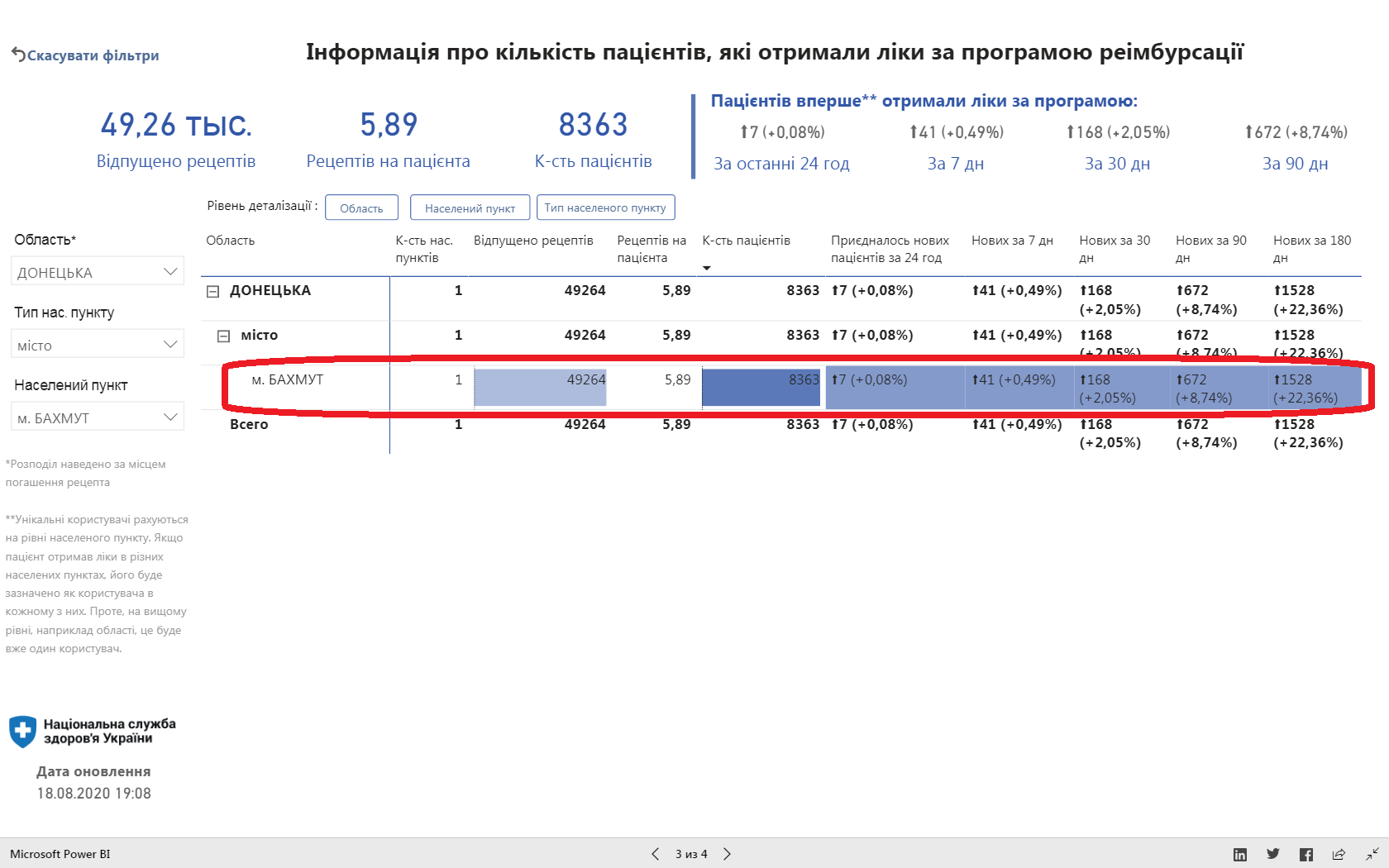Collapse the місто row
The width and height of the screenshot is (1389, 868).
point(223,336)
